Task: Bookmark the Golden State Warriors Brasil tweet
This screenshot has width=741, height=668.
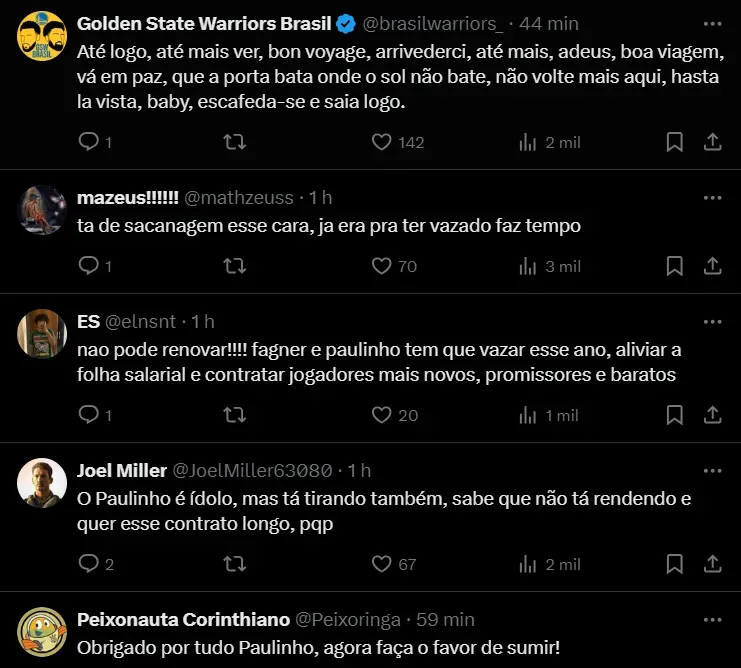Action: coord(675,142)
